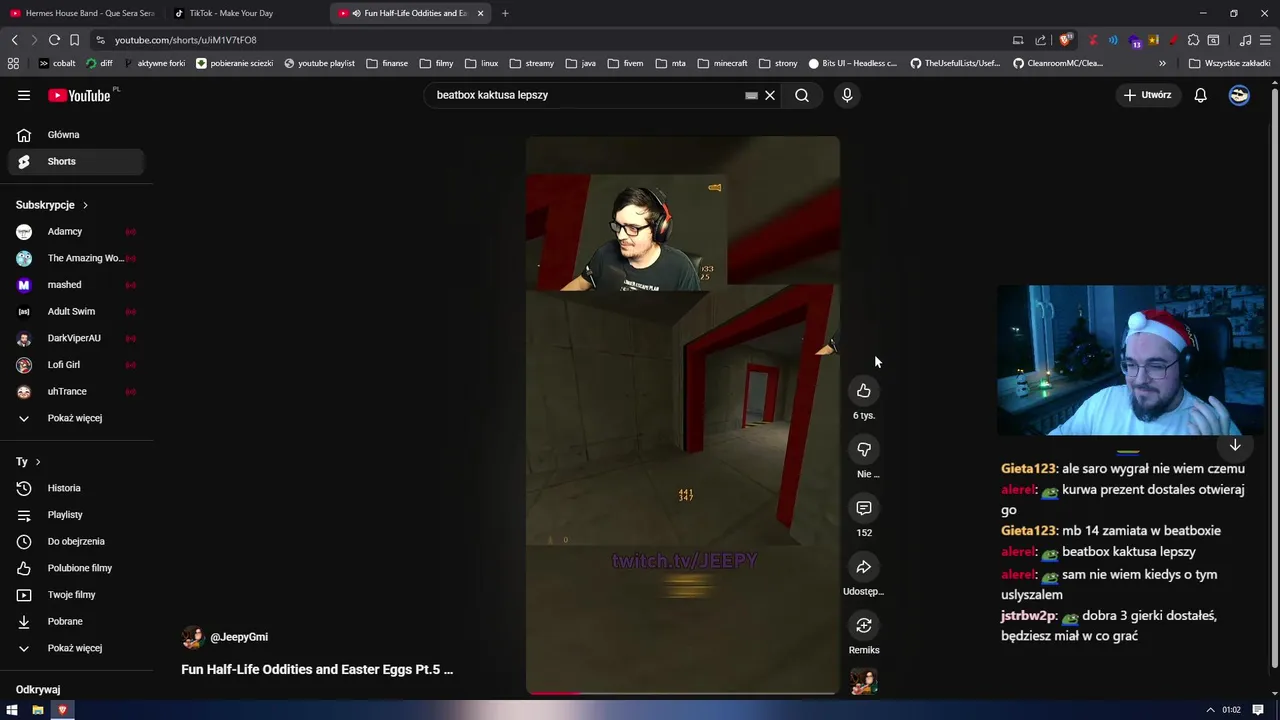
Task: Go to the YouTube logo home link
Action: [79, 95]
